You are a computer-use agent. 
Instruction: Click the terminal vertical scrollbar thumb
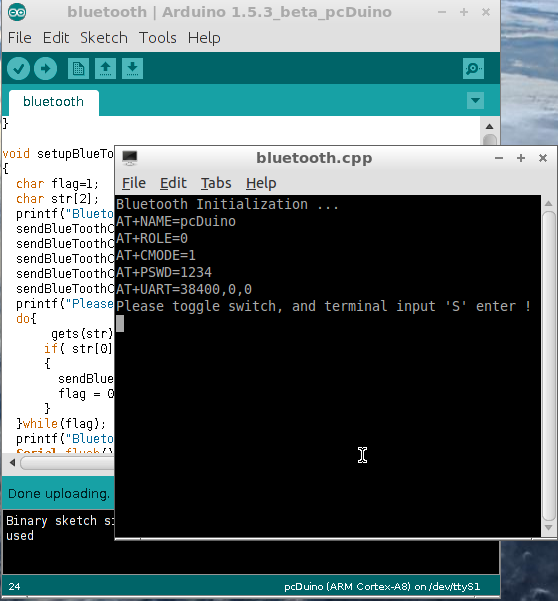tap(548, 366)
